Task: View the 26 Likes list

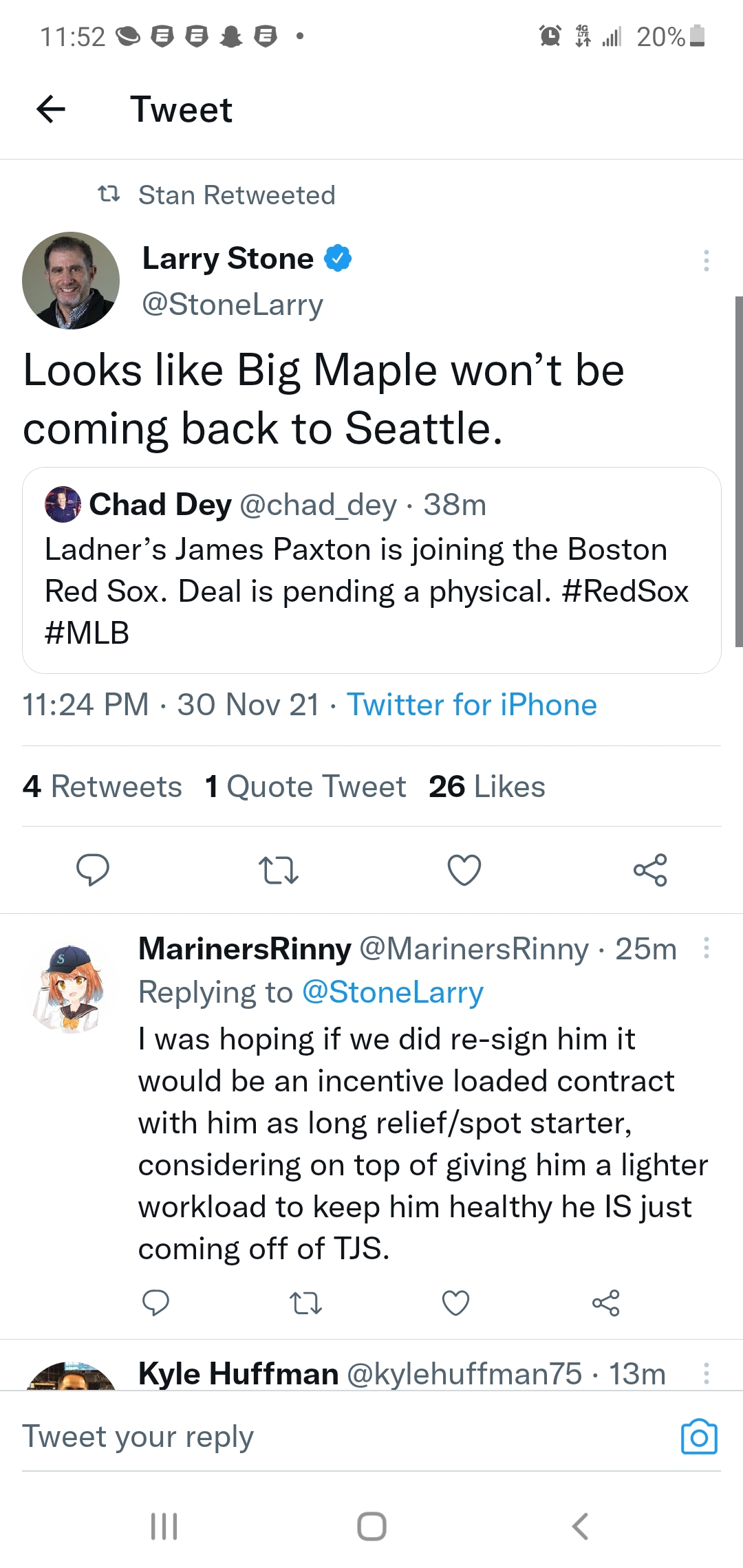Action: point(486,786)
